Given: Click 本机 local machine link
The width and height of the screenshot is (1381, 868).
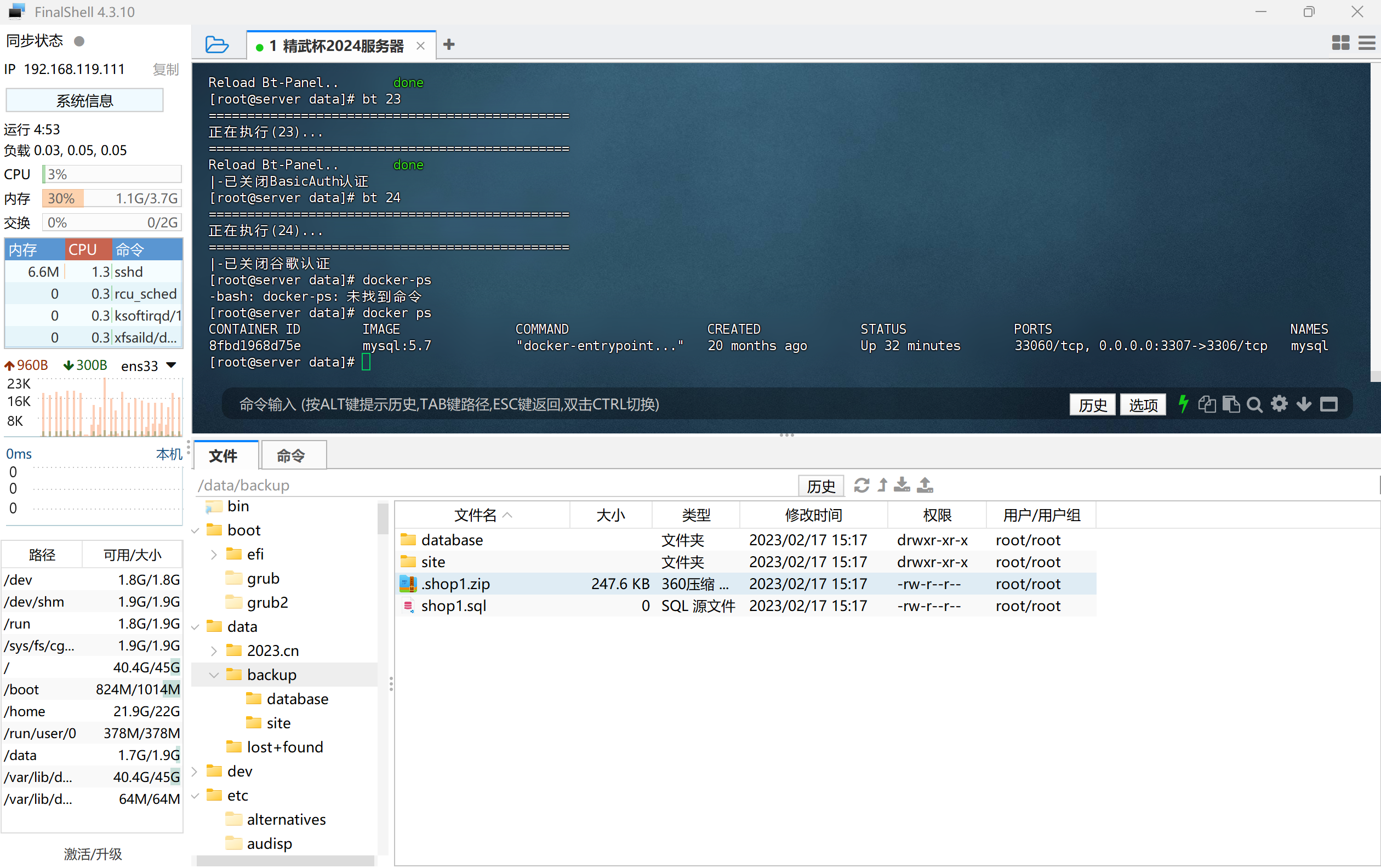Looking at the screenshot, I should (169, 454).
